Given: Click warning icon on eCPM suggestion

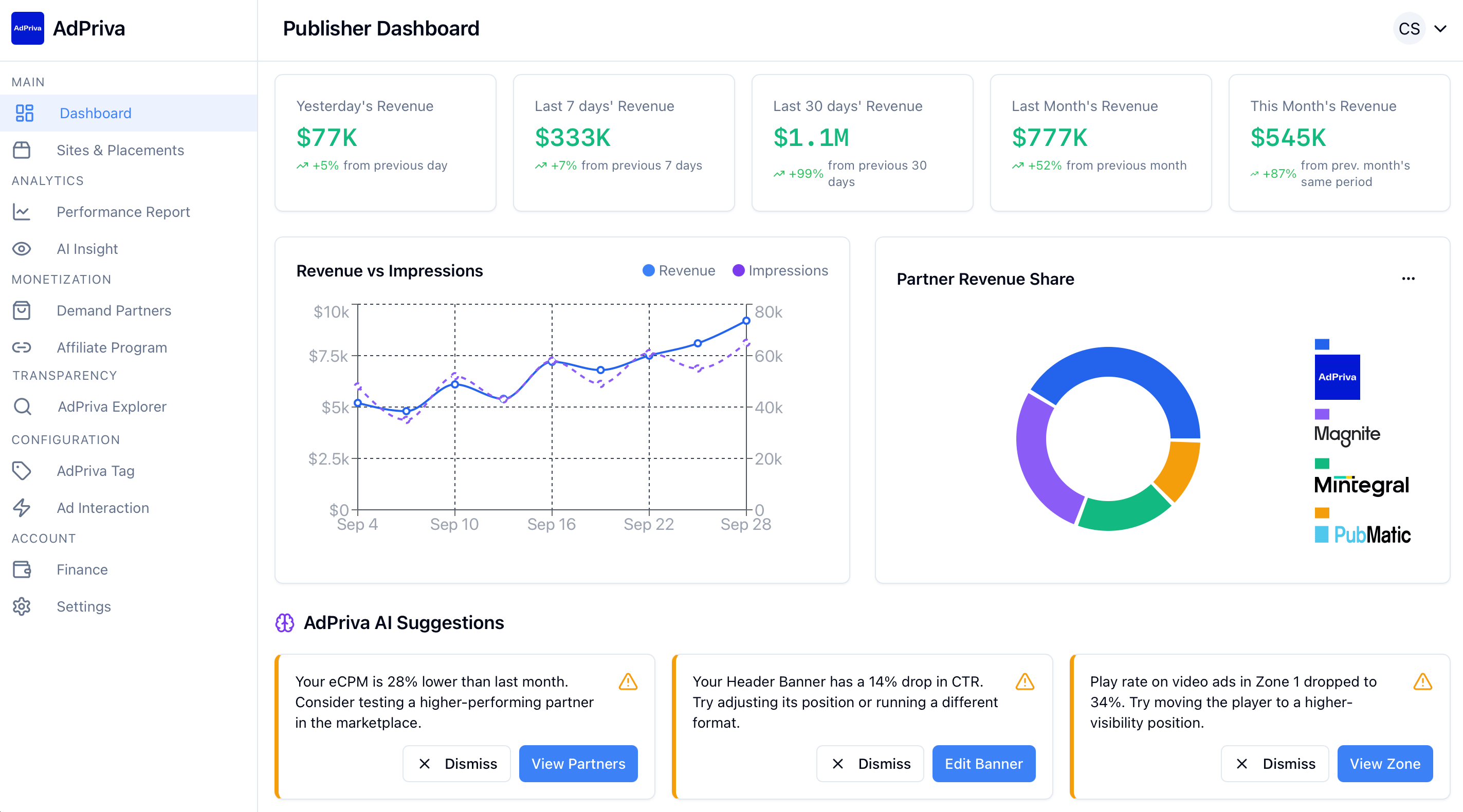Looking at the screenshot, I should point(628,681).
